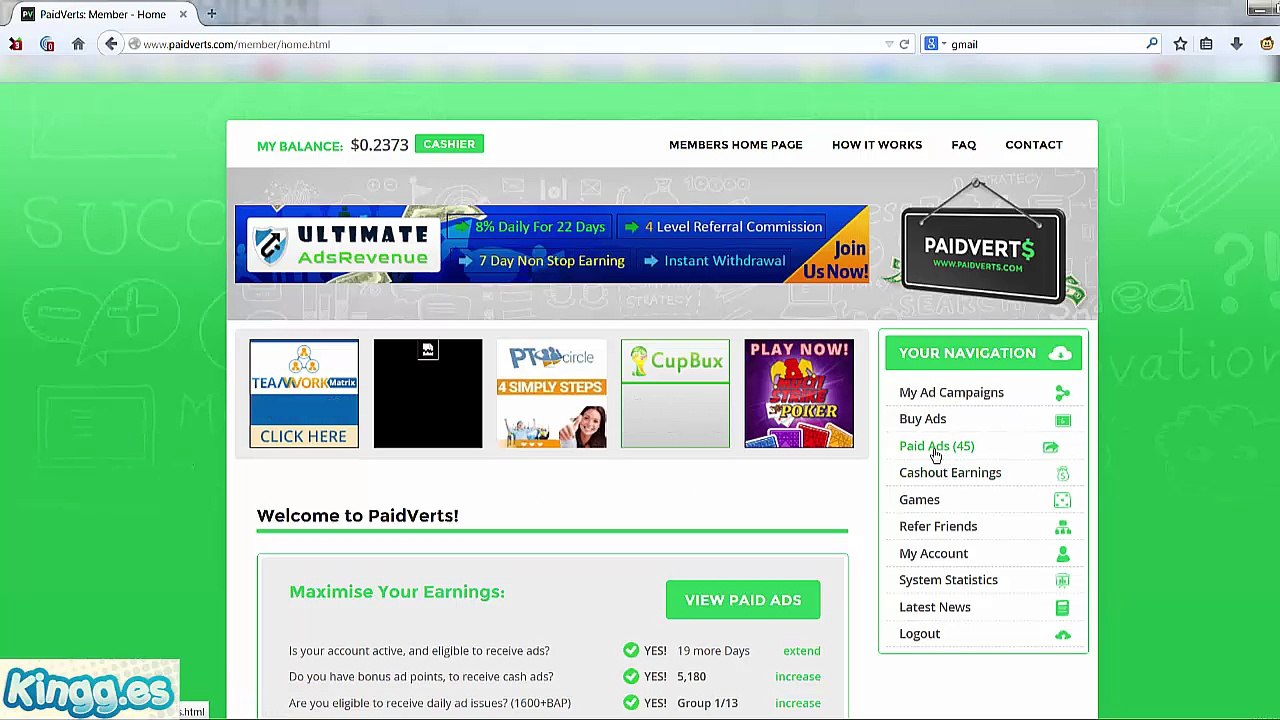
Task: Click the Welcome to PaidVerts! heading
Action: click(x=357, y=516)
